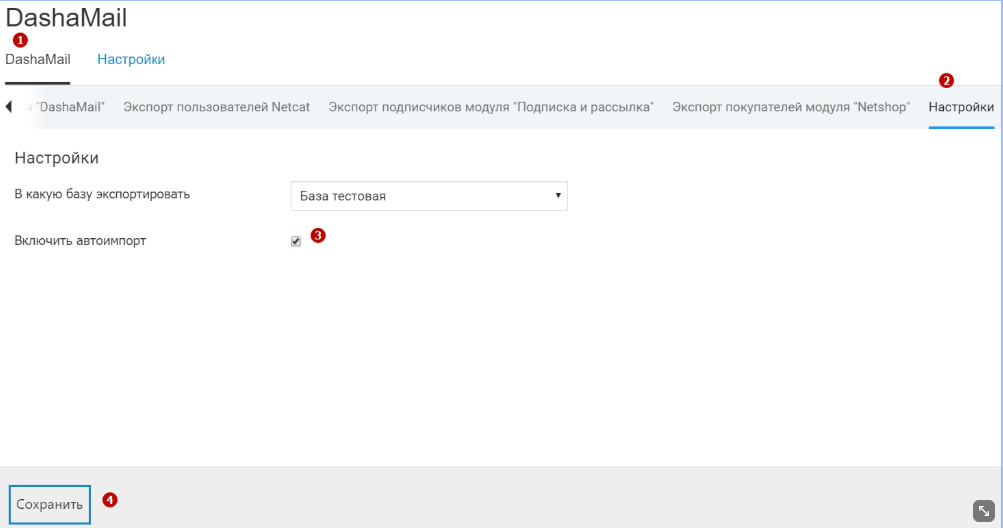Open the blue "Настройки" top tab

[x=131, y=60]
